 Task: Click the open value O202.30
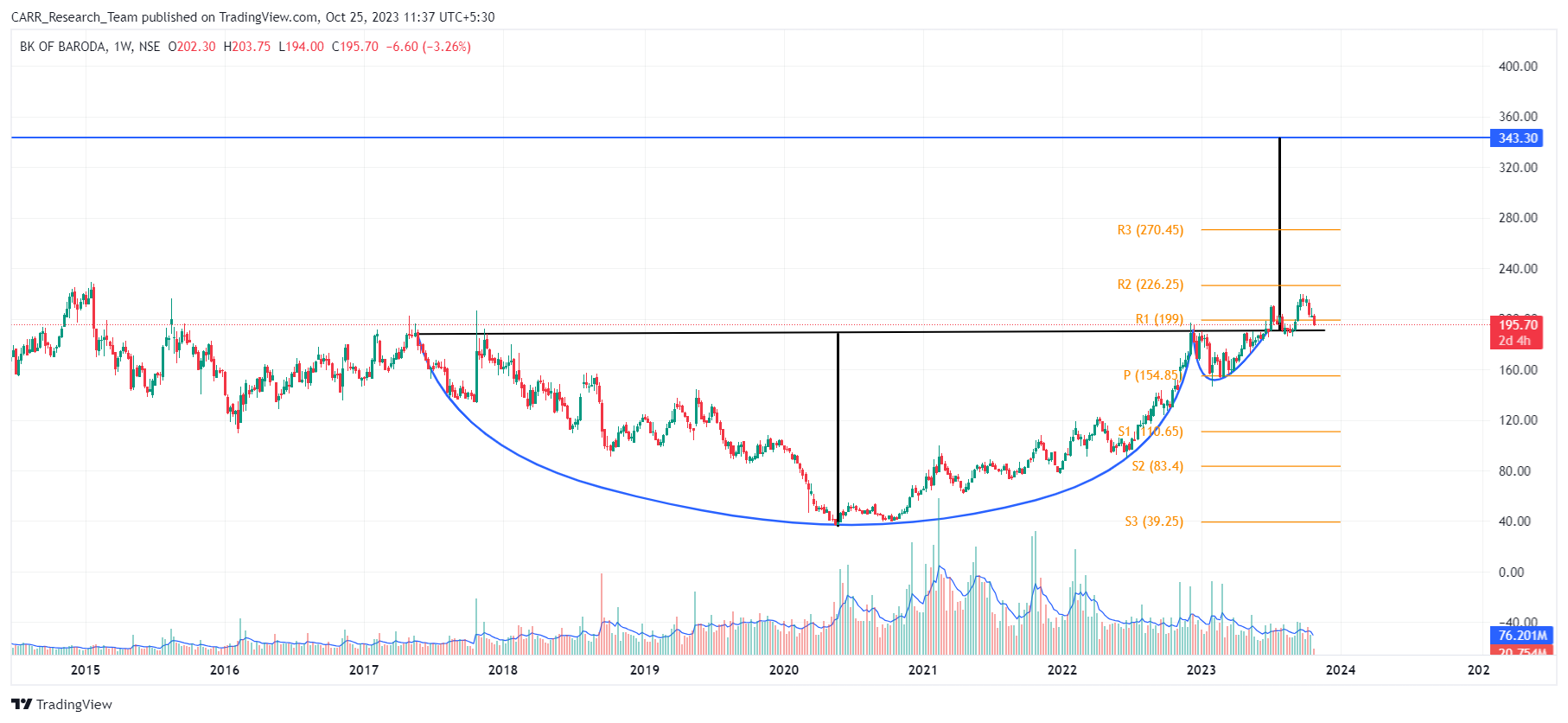point(192,47)
